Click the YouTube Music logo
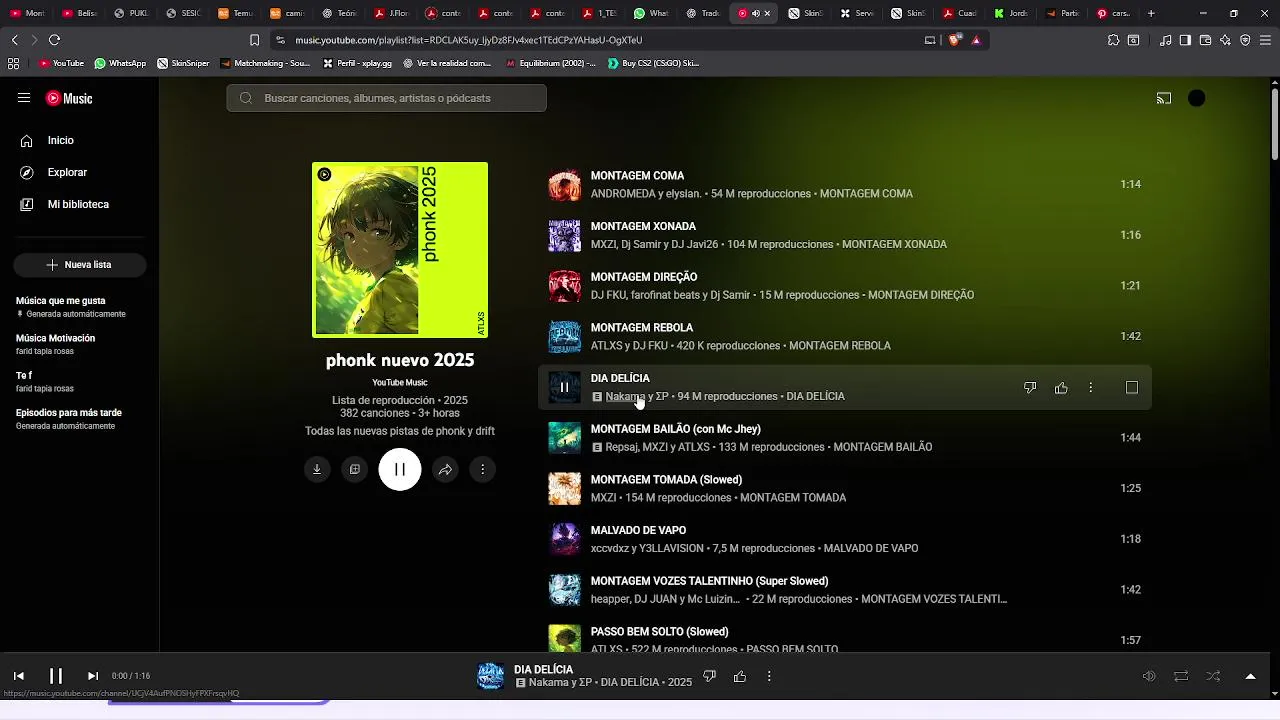This screenshot has width=1280, height=720. [x=69, y=98]
